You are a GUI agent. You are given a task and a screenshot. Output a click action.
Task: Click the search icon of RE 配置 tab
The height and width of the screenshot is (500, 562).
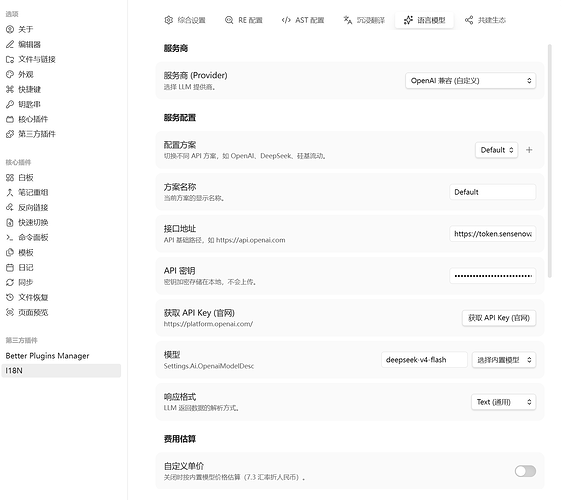coord(229,20)
